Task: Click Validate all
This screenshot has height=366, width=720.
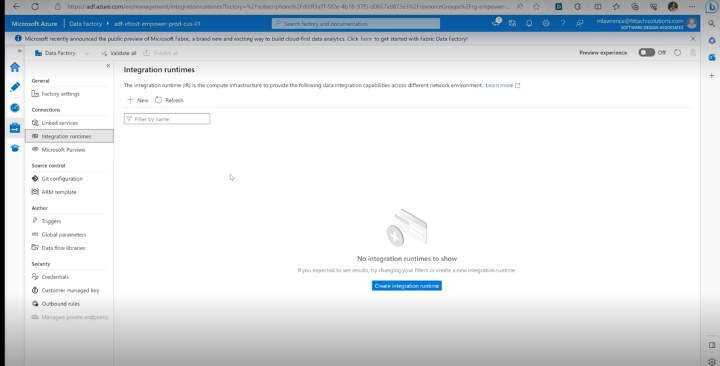Action: [118, 53]
